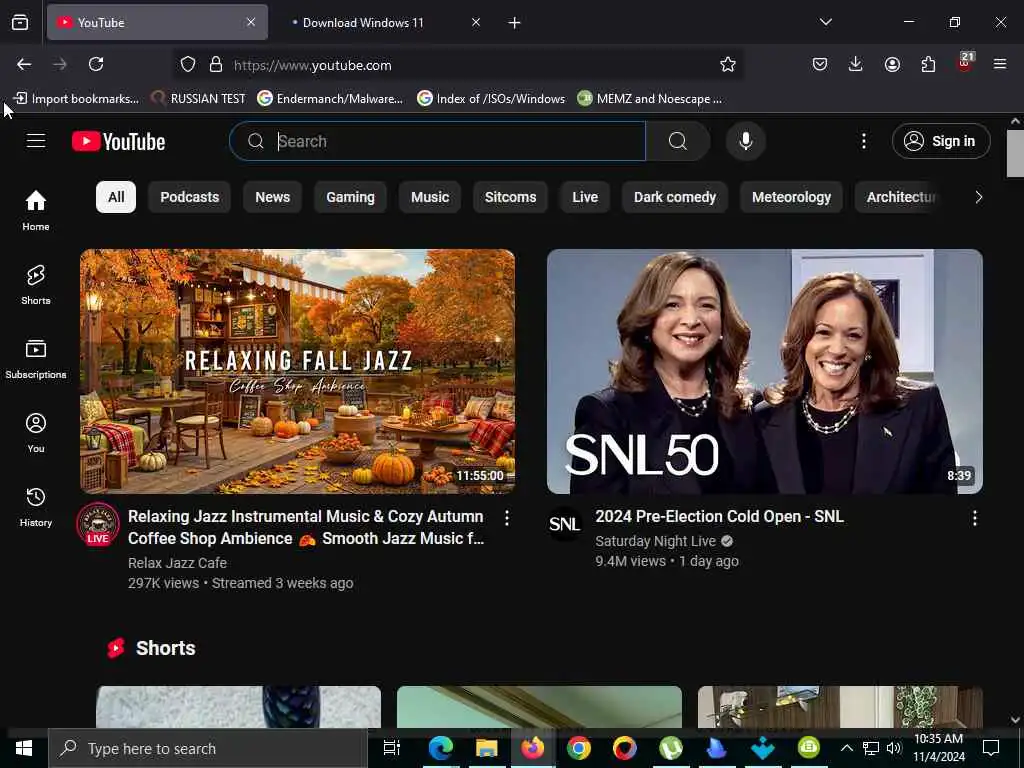This screenshot has width=1024, height=768.
Task: Open 2024 Pre-Election Cold Open title
Action: tap(719, 516)
